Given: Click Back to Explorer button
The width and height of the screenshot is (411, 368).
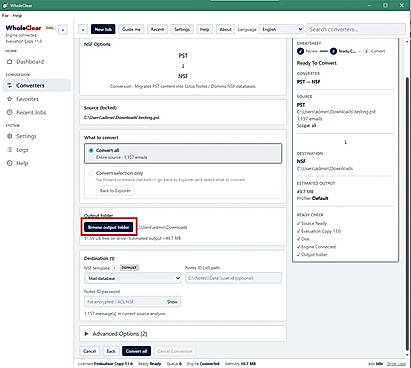Looking at the screenshot, I should (x=115, y=191).
